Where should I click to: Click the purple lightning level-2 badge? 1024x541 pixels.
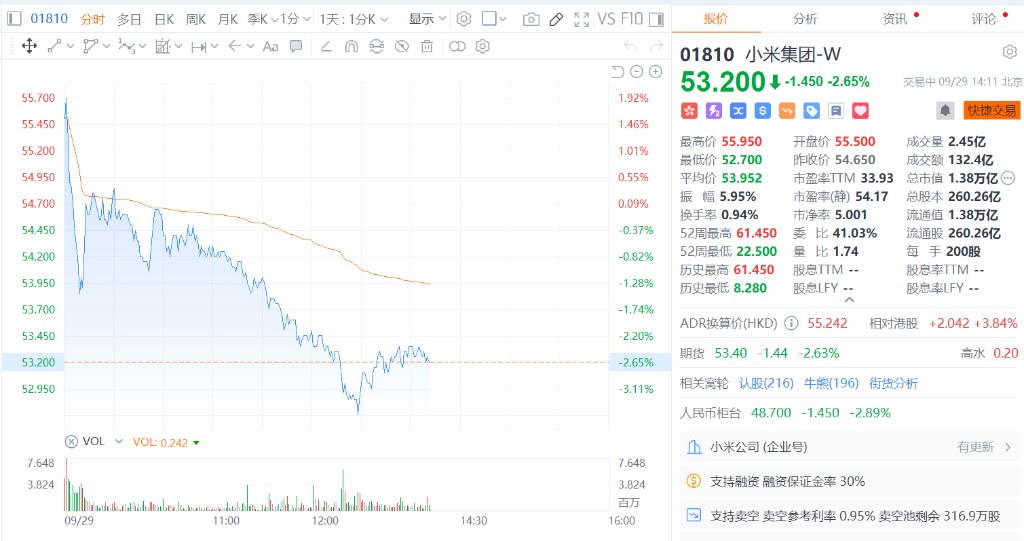point(714,111)
